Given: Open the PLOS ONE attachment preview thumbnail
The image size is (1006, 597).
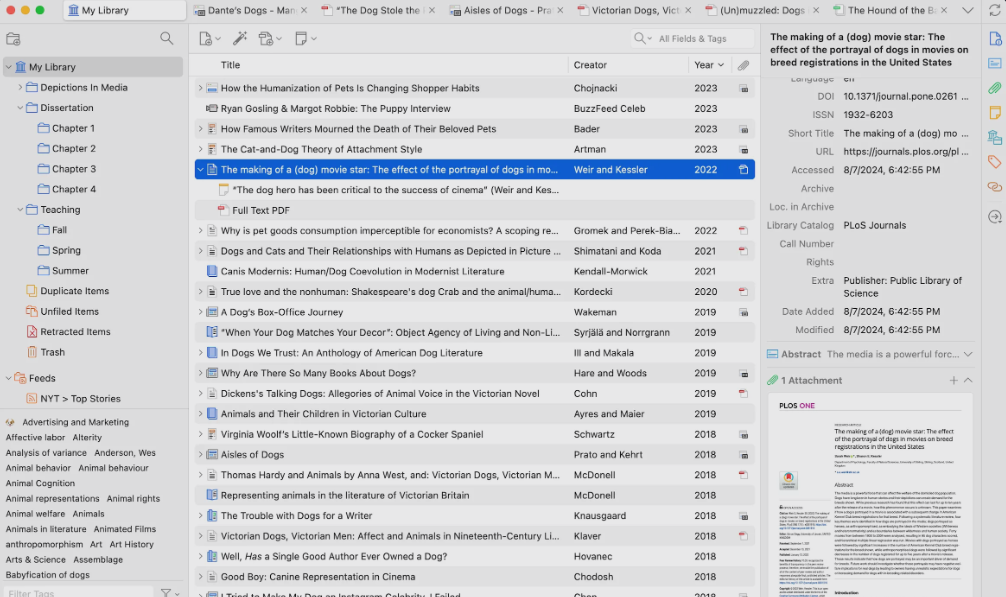Looking at the screenshot, I should coord(871,495).
